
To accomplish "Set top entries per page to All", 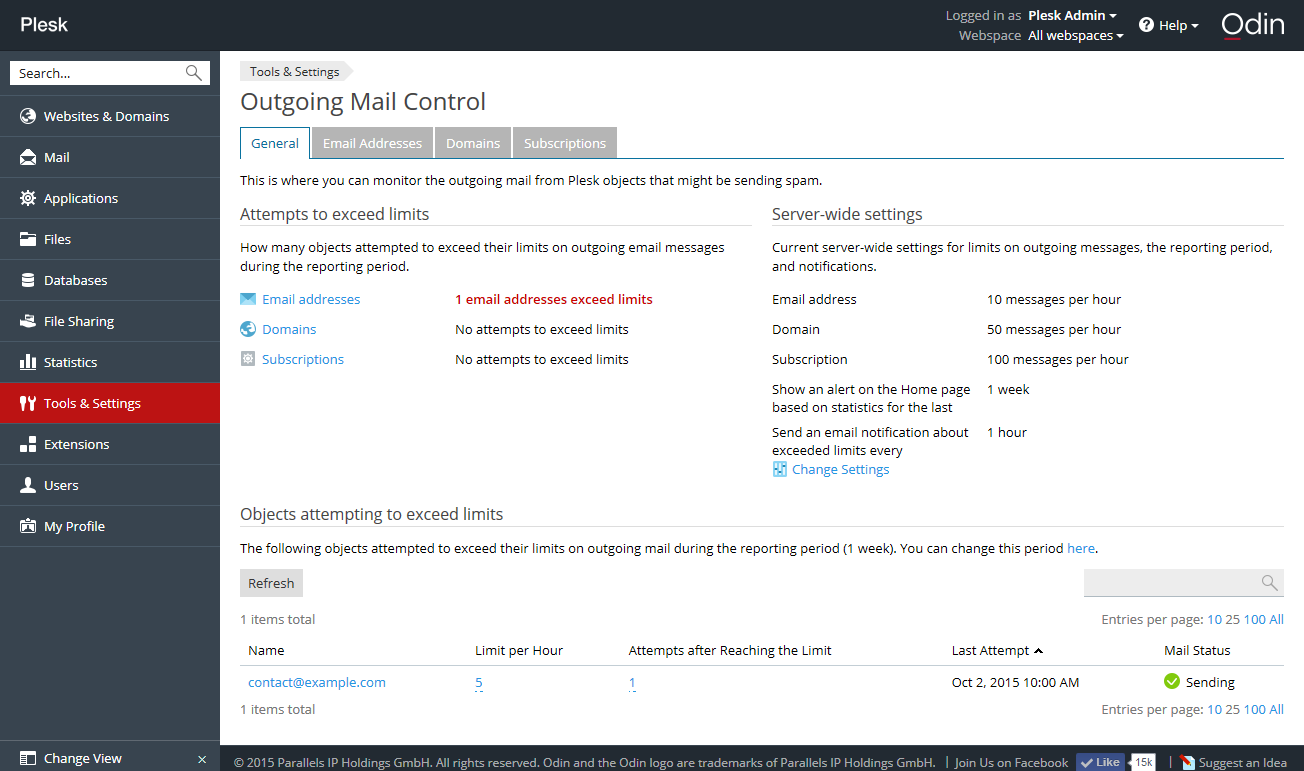I will point(1276,619).
